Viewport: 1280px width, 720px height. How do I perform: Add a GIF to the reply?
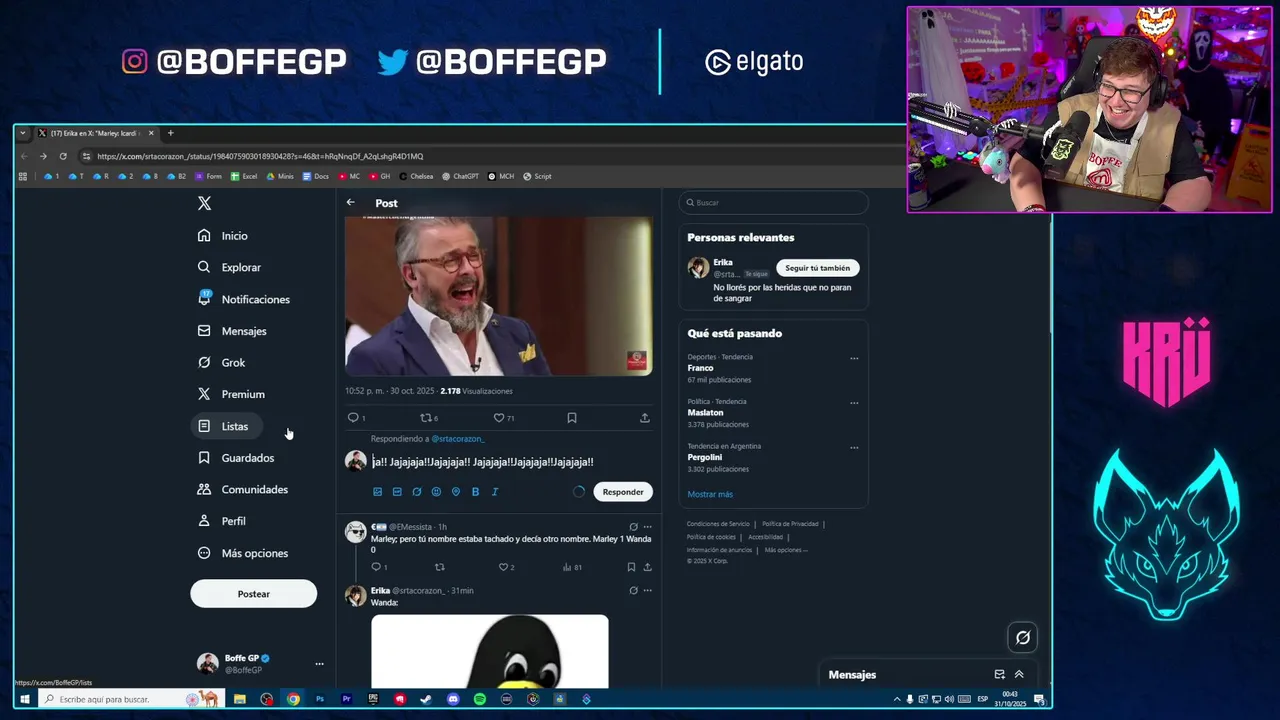coord(397,492)
